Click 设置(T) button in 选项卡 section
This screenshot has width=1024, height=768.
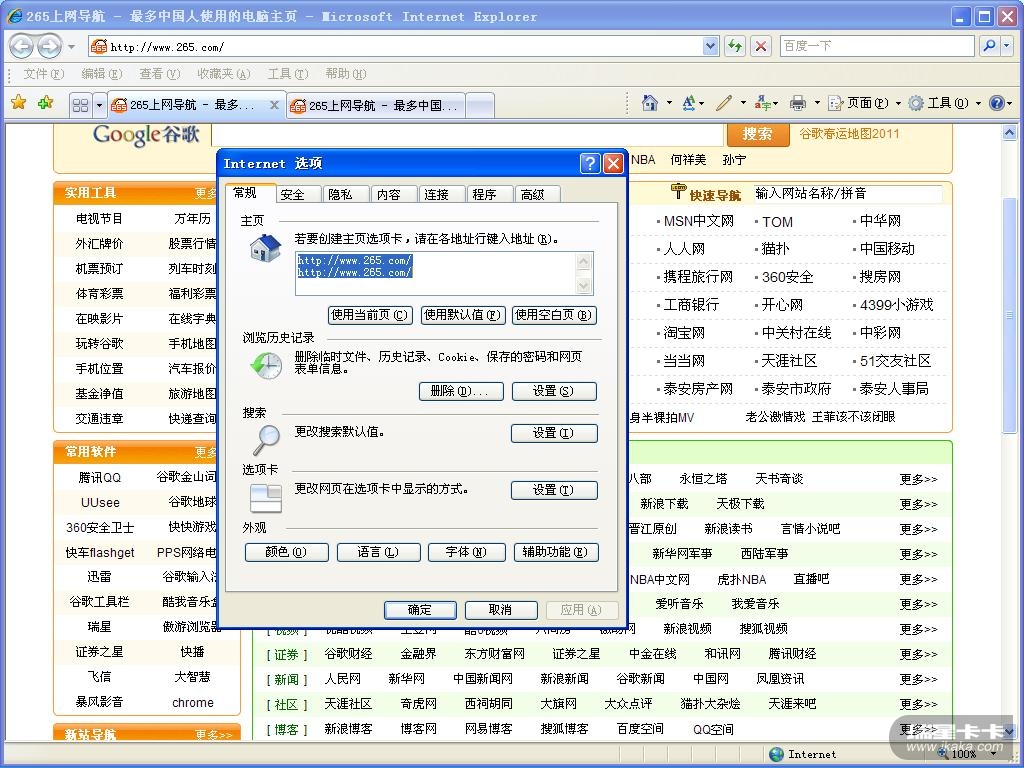point(554,490)
